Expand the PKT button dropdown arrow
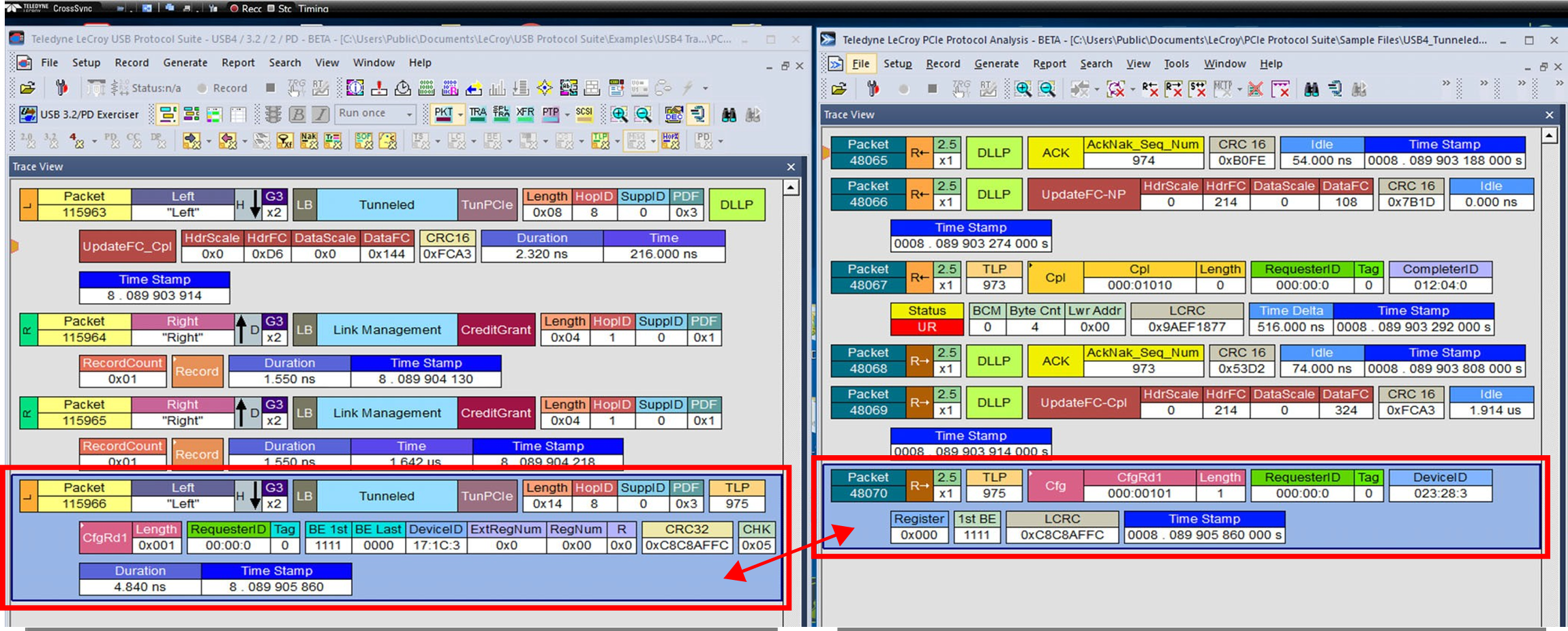The width and height of the screenshot is (1568, 631). point(460,114)
